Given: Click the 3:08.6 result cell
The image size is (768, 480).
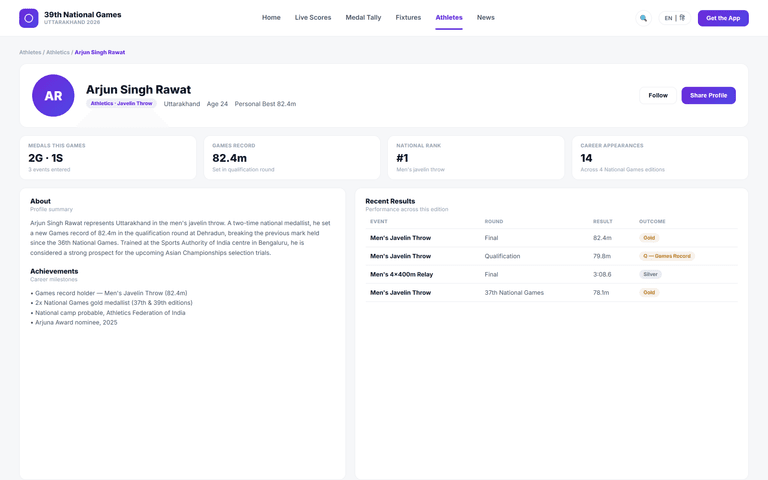Looking at the screenshot, I should click(x=602, y=275).
